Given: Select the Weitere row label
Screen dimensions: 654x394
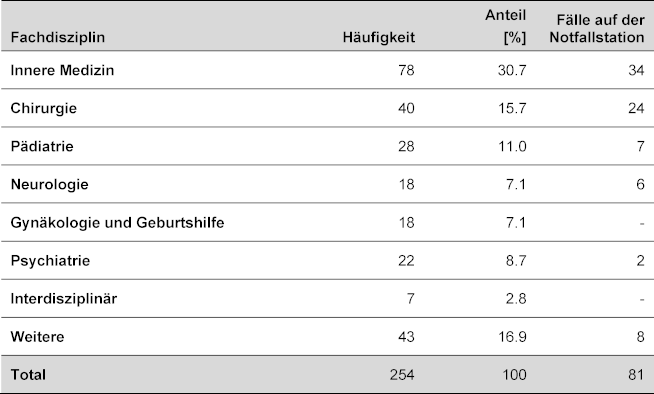Looking at the screenshot, I should pyautogui.click(x=38, y=337).
